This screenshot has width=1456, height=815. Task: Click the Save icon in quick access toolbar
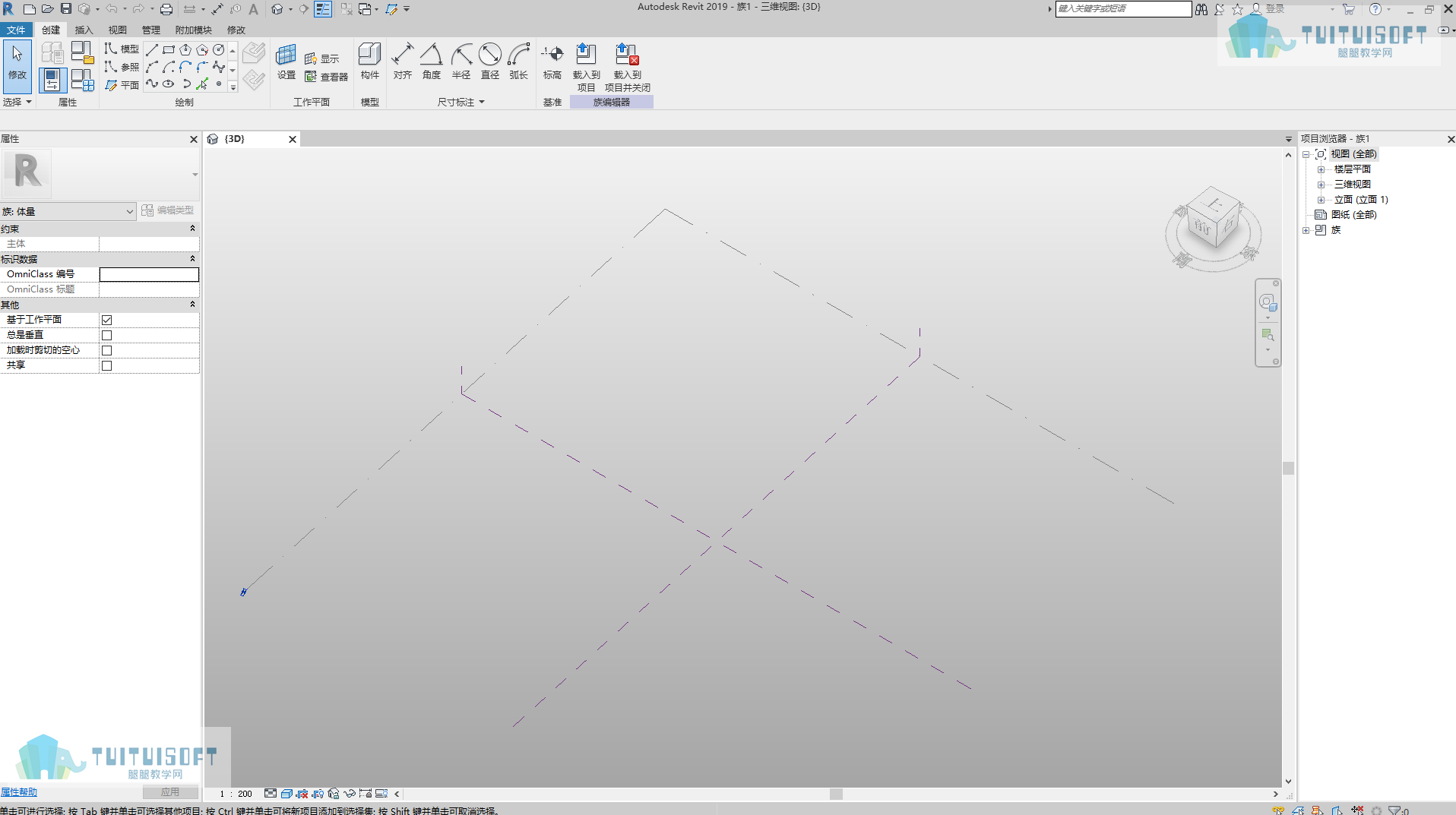[x=66, y=9]
